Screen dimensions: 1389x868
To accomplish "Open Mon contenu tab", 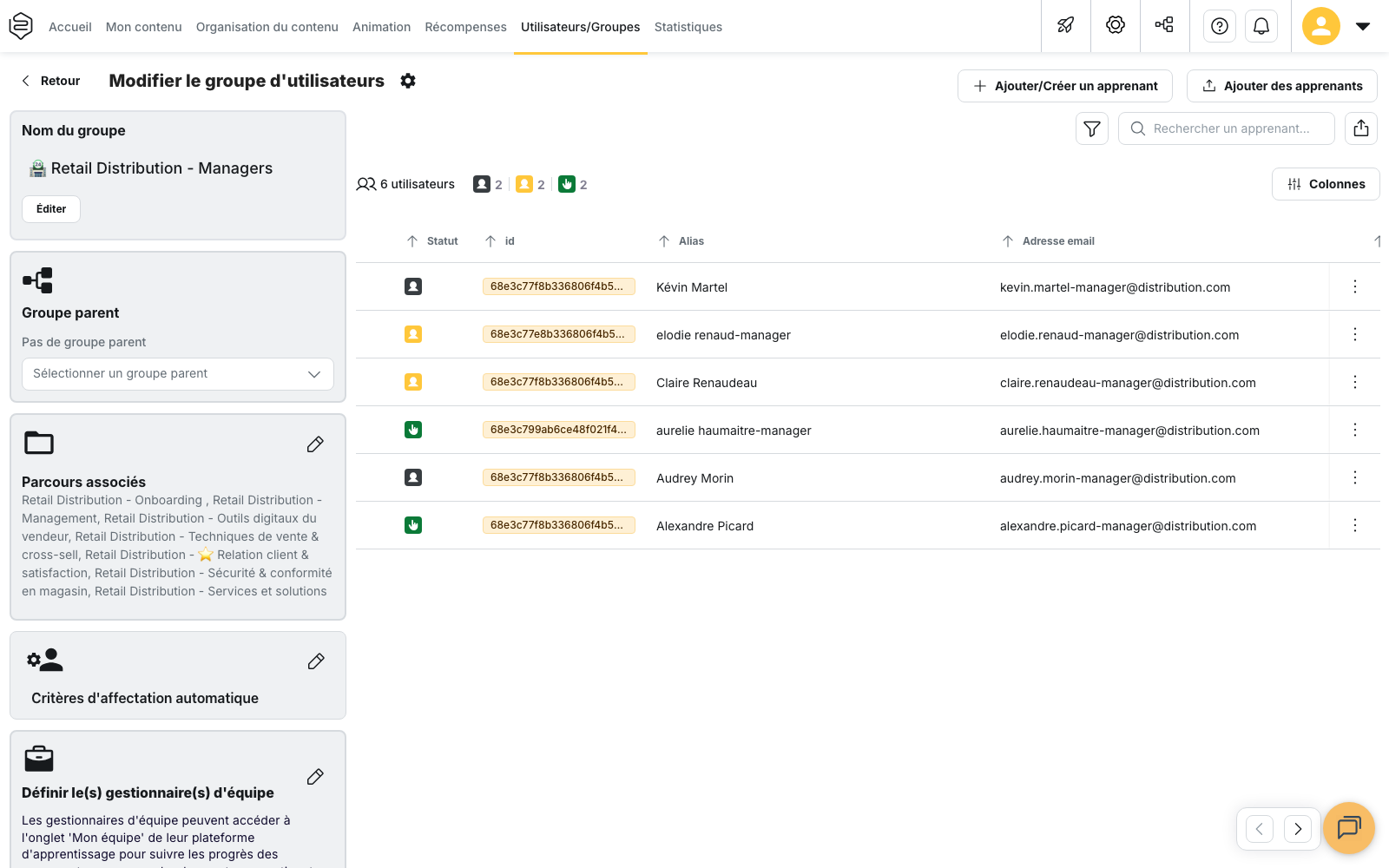I will click(144, 27).
